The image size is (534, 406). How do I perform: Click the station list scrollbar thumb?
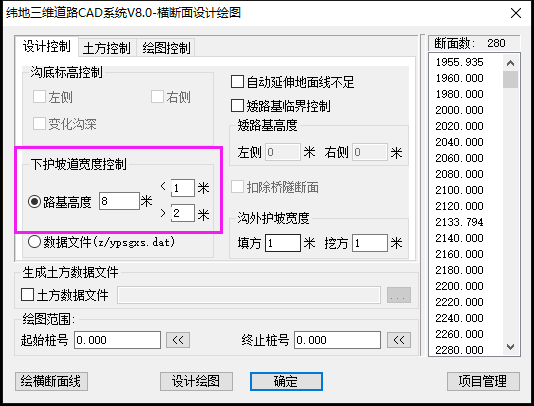click(510, 79)
